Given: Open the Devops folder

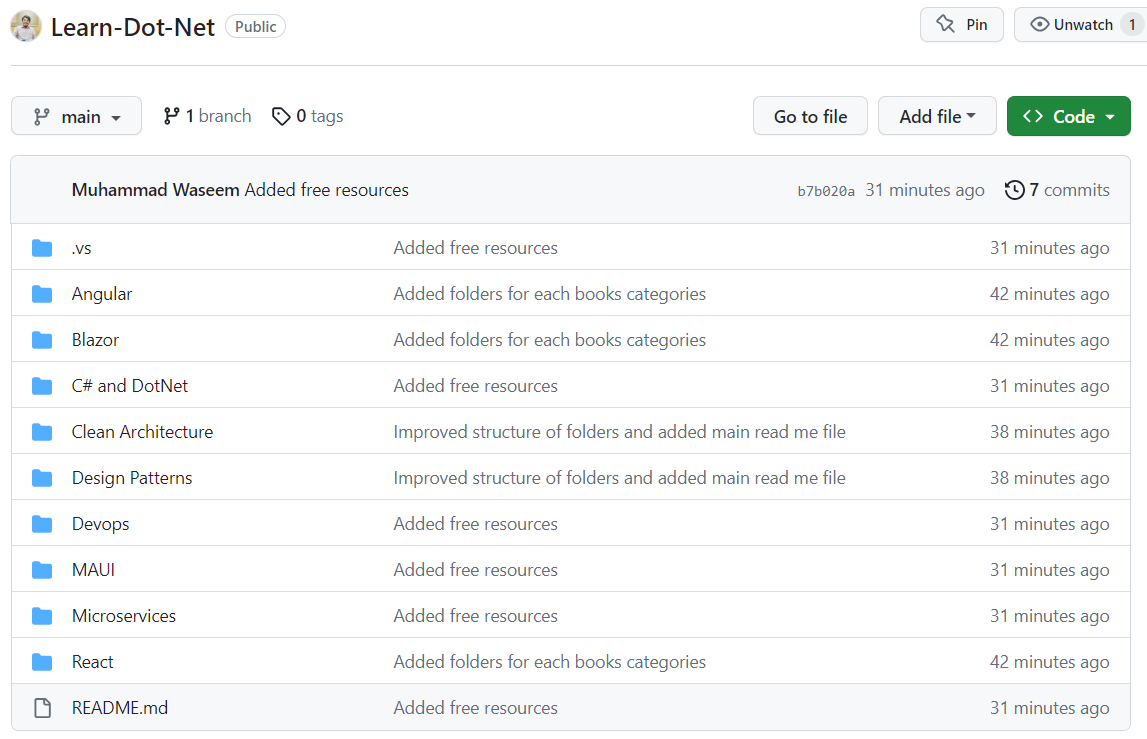Looking at the screenshot, I should coord(100,524).
